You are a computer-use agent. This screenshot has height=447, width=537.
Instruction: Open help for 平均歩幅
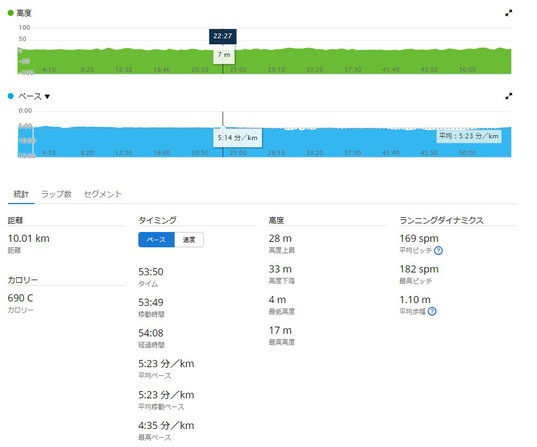pyautogui.click(x=432, y=312)
